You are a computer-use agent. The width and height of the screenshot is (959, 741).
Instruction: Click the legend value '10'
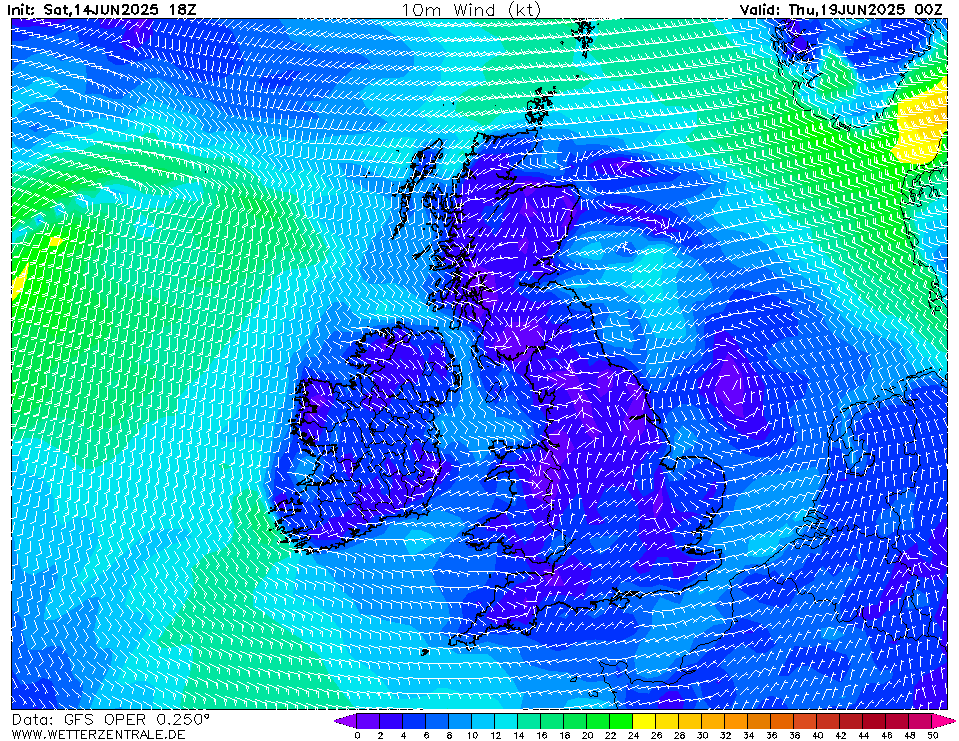(x=472, y=735)
